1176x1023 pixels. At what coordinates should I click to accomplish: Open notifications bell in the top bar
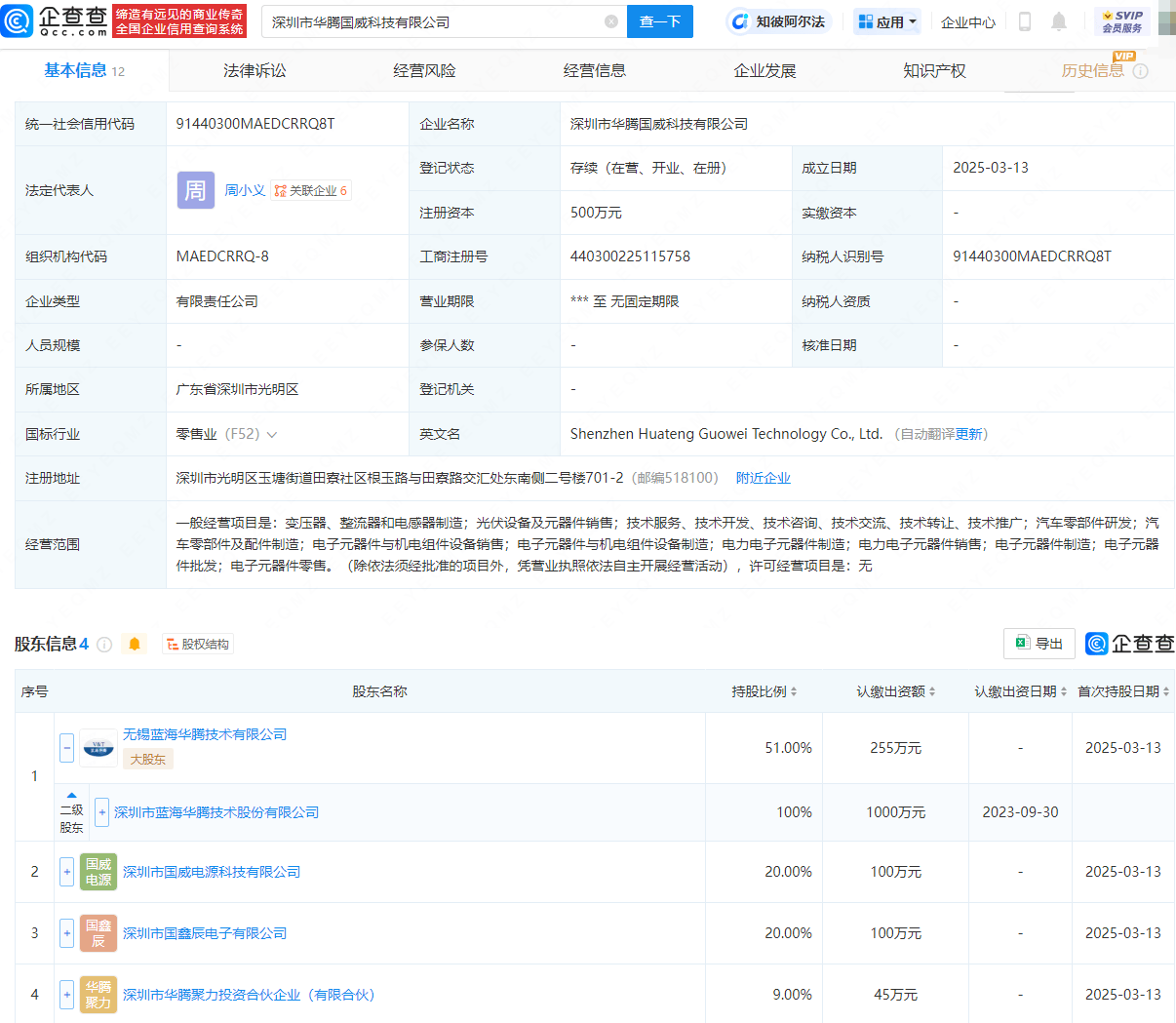pos(1059,21)
